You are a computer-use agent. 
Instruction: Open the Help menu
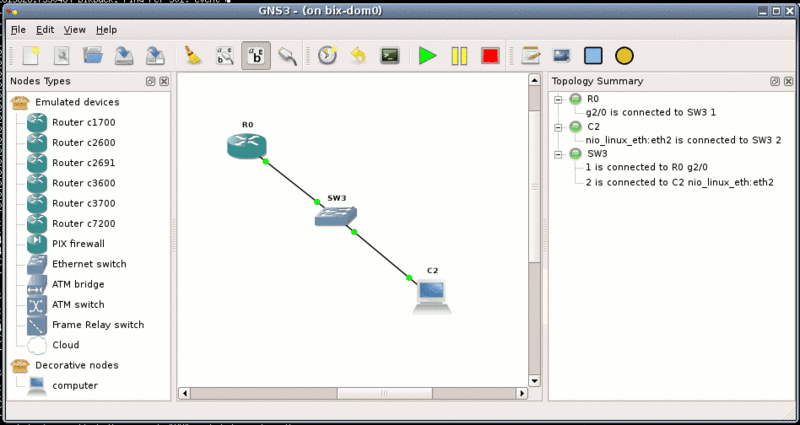click(107, 30)
